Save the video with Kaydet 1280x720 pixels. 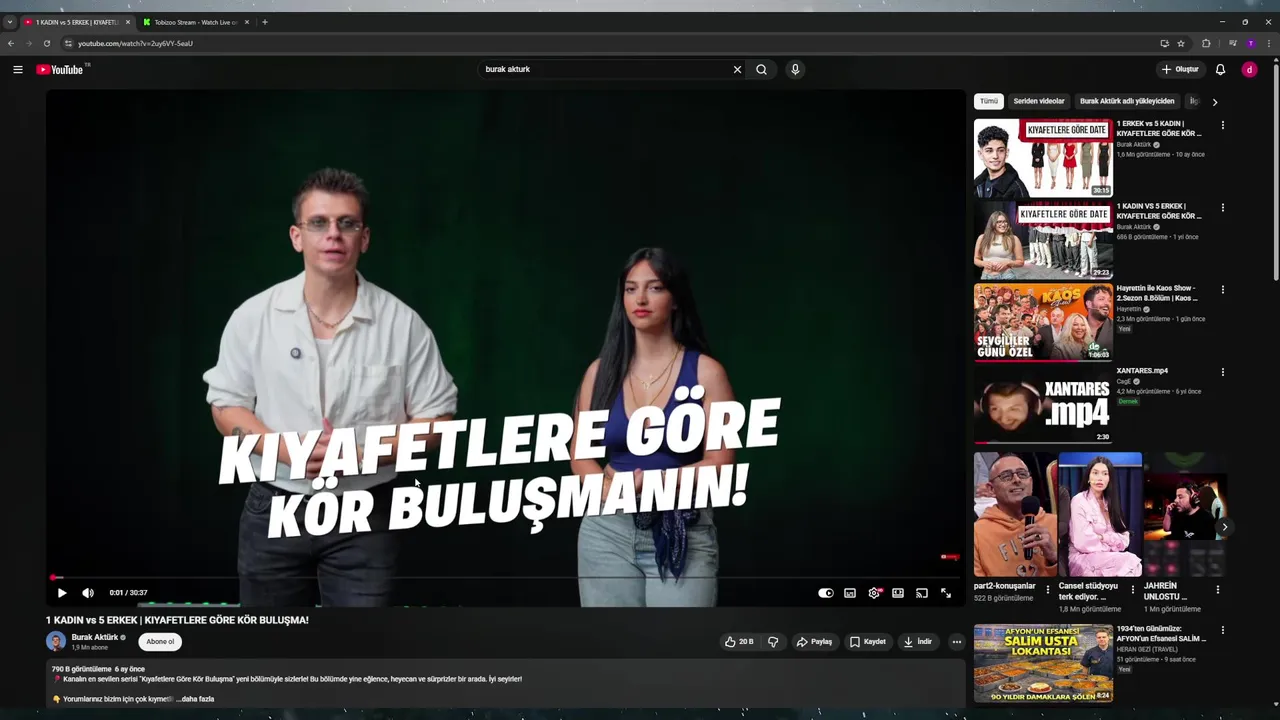pos(867,642)
